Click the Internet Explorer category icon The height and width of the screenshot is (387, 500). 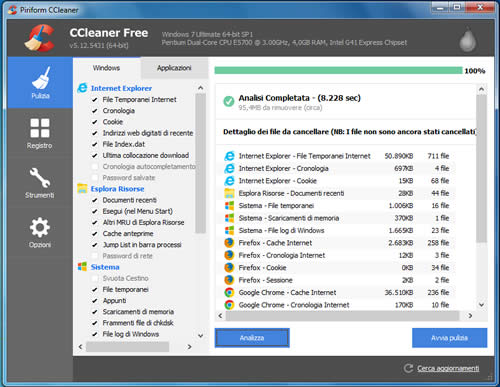coord(82,88)
